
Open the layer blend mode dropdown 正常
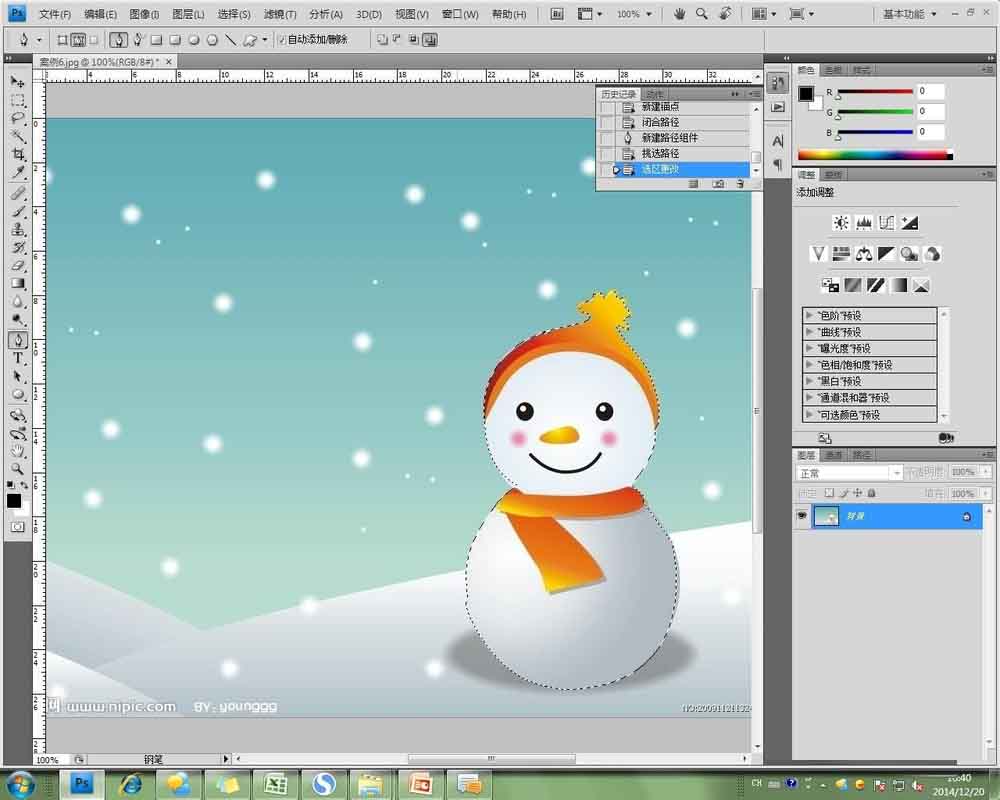click(848, 472)
